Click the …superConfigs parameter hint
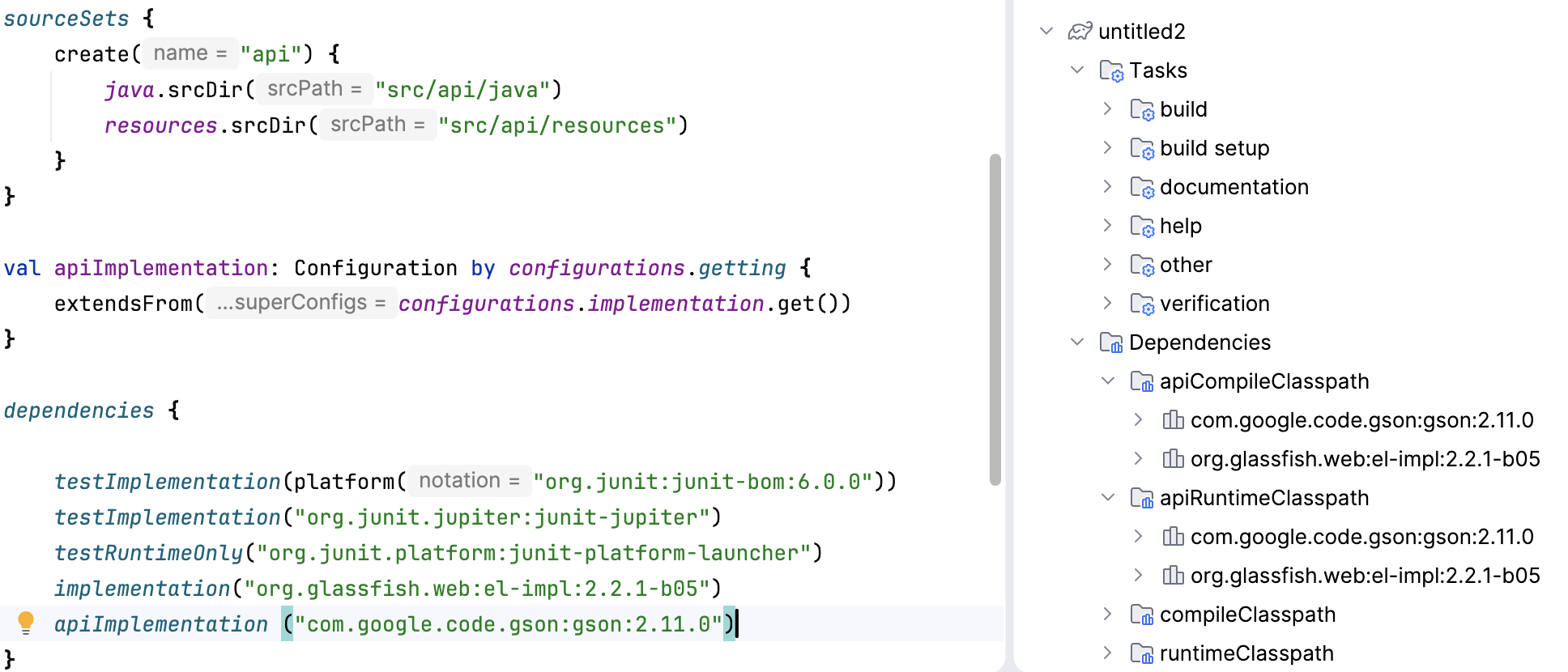Viewport: 1568px width, 672px height. click(301, 303)
